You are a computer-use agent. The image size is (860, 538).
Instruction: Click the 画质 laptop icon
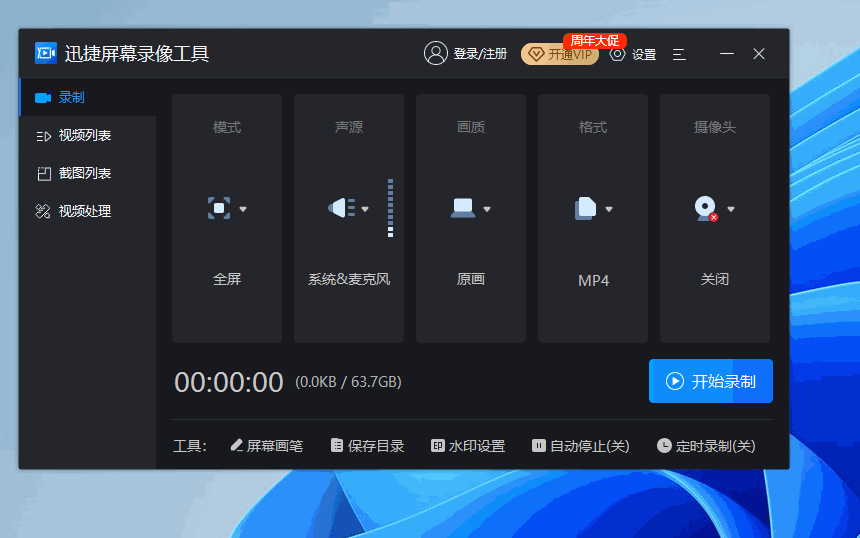[463, 208]
